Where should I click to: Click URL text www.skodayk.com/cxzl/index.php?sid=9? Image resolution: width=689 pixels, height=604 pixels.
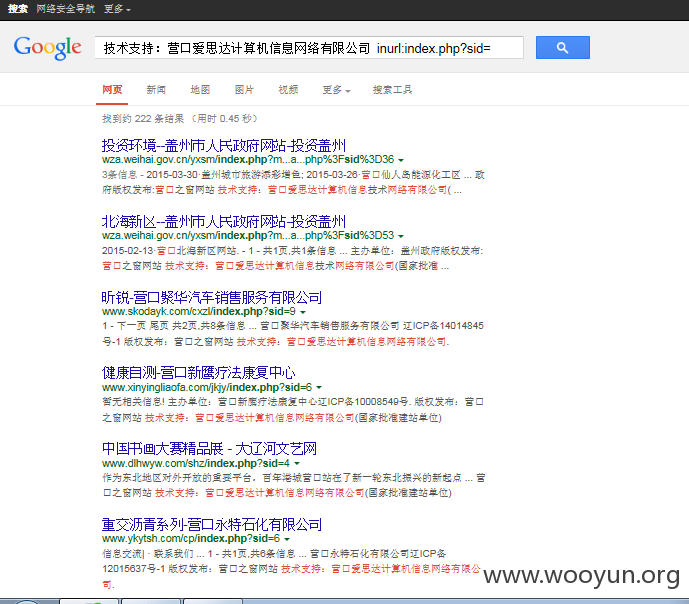coord(199,311)
